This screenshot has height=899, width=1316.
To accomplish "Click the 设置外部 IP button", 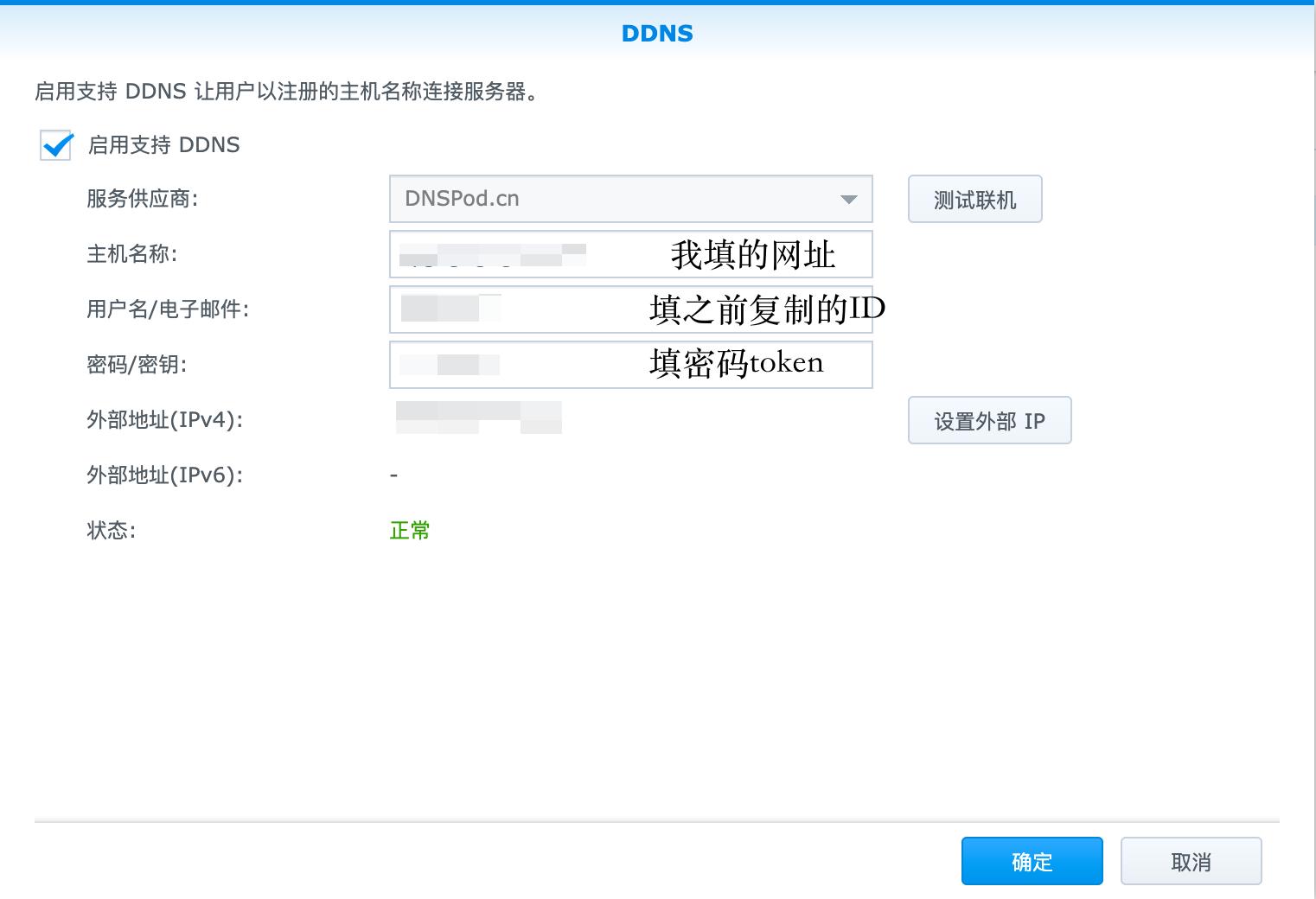I will point(989,420).
